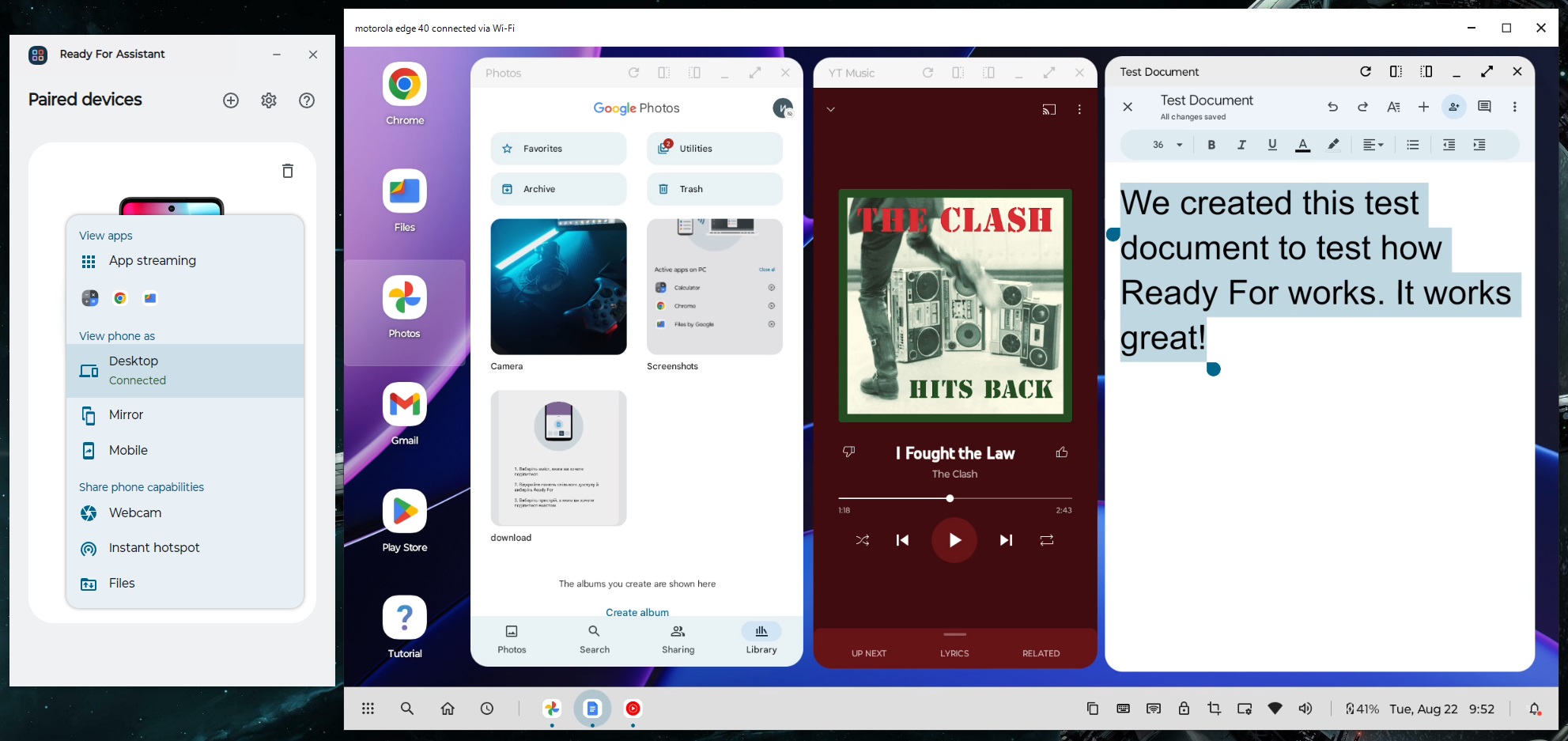This screenshot has height=741, width=1568.
Task: Open Utilities in Google Photos
Action: 715,149
